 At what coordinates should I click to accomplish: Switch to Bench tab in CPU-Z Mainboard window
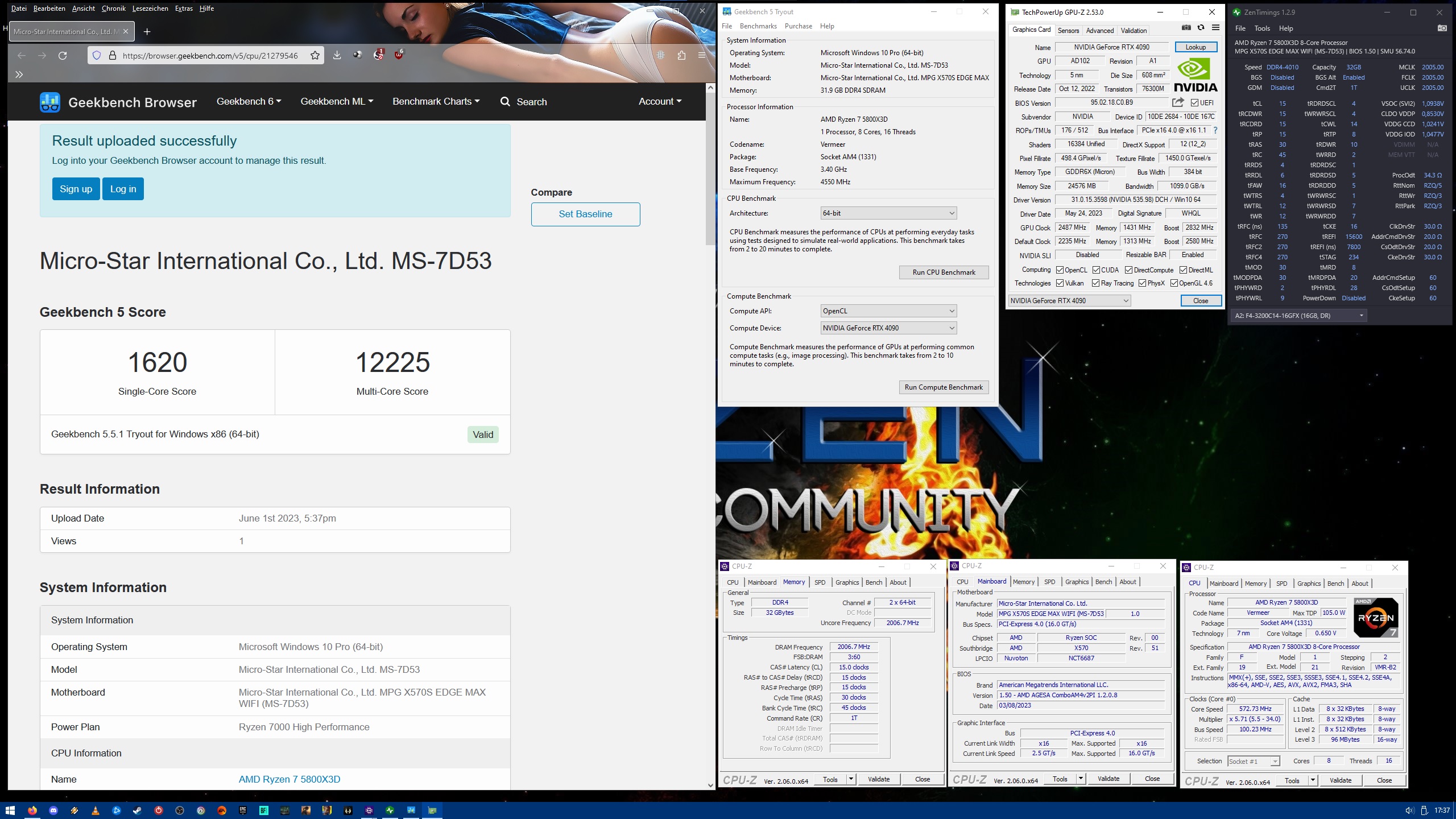1103,582
